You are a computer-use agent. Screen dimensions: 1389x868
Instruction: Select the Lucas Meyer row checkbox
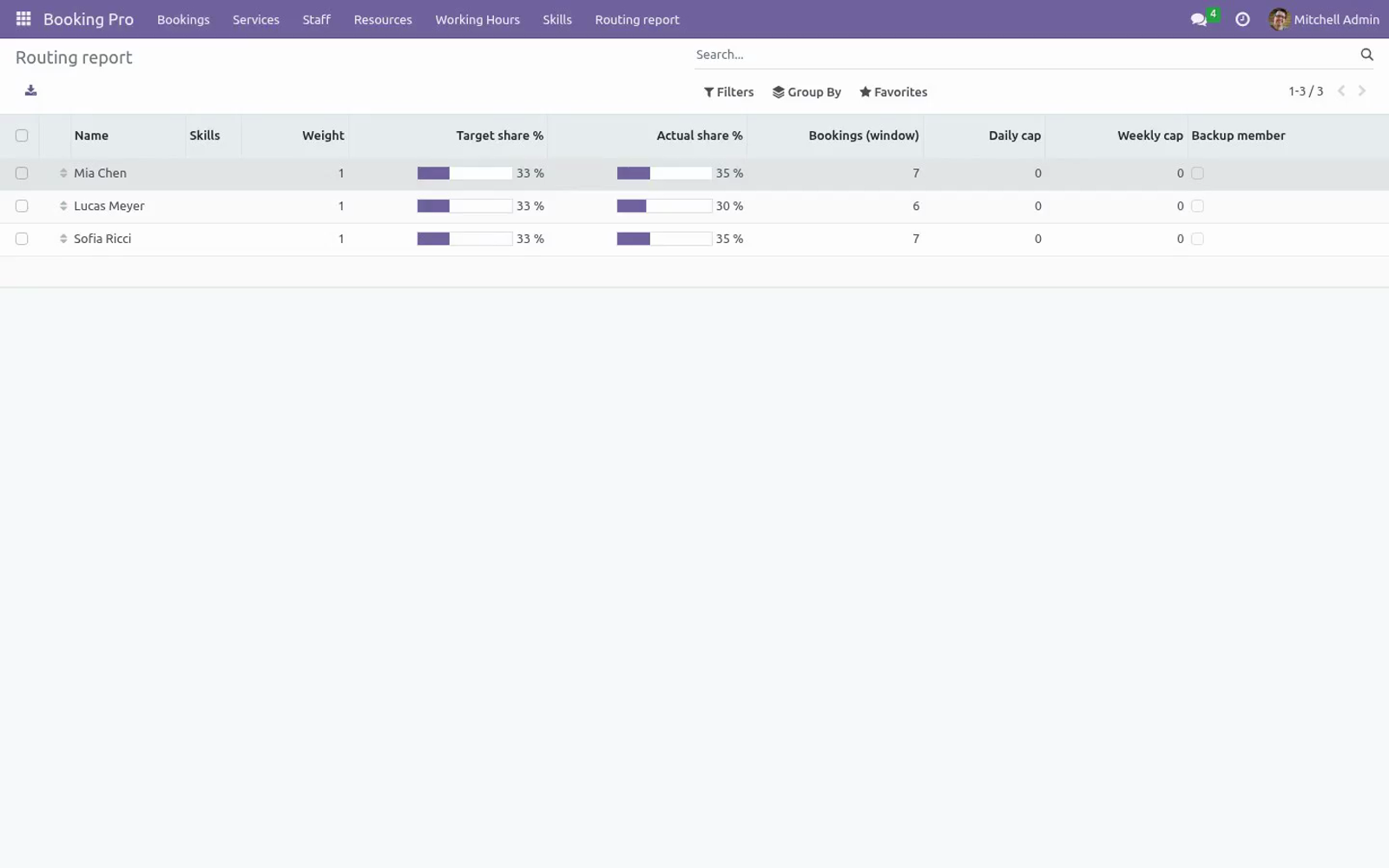click(x=22, y=206)
